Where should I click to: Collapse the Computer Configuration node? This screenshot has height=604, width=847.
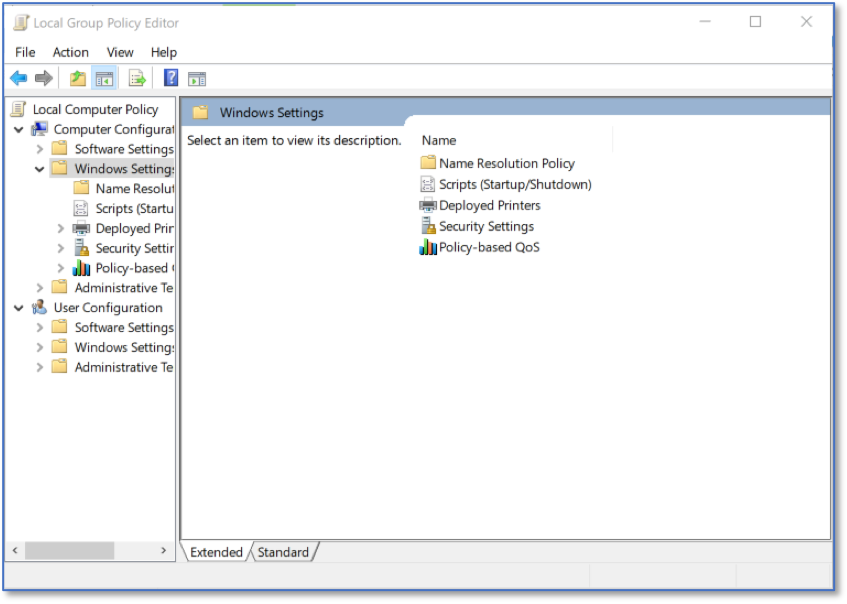click(x=19, y=130)
